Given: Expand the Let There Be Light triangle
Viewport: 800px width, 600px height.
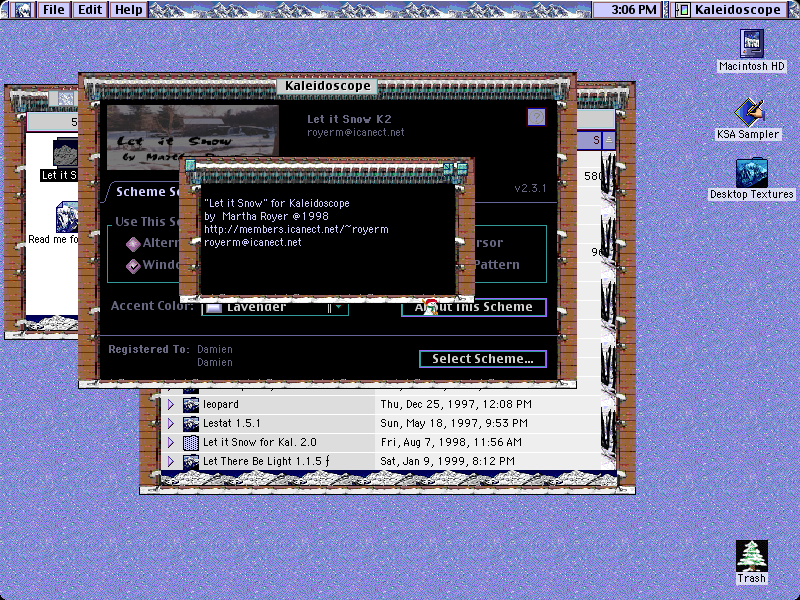Looking at the screenshot, I should pos(171,461).
